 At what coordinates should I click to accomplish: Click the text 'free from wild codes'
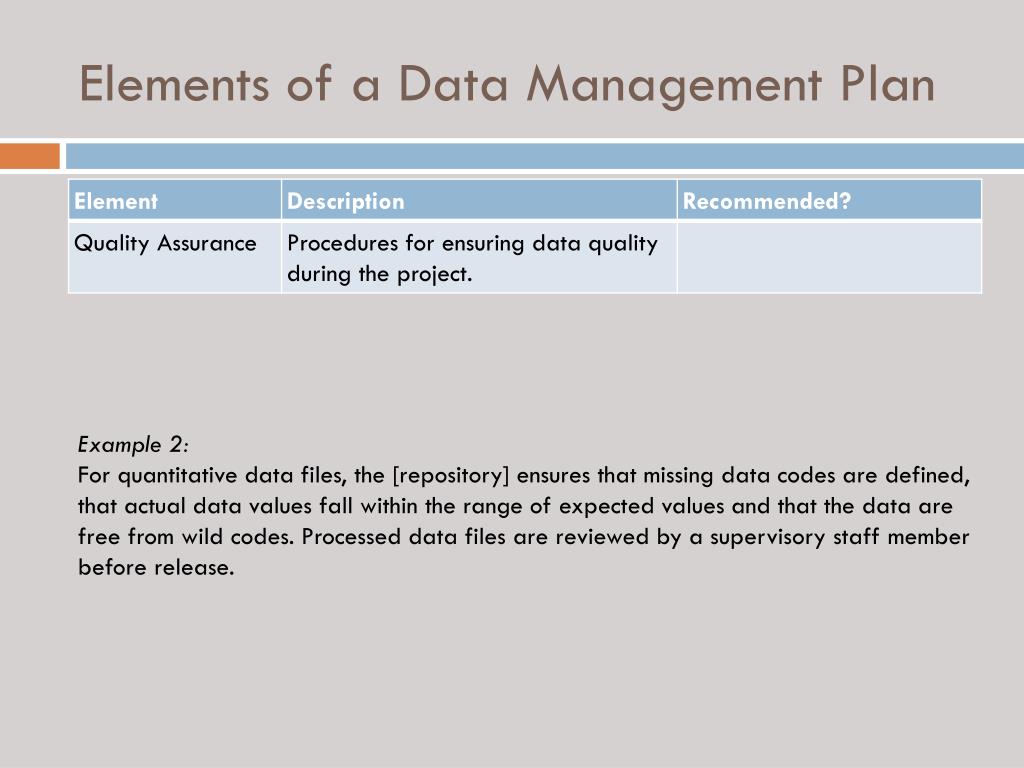[x=185, y=537]
